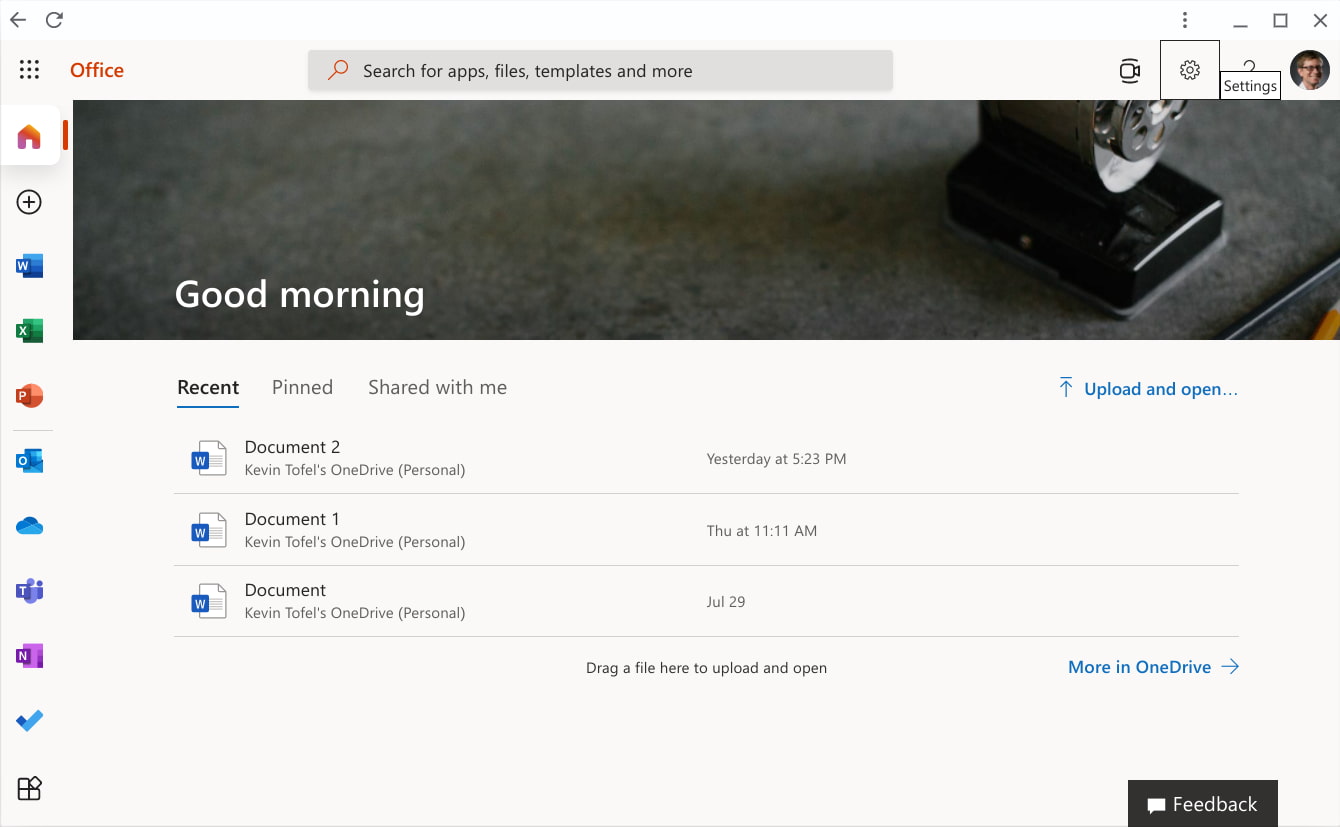
Task: Open OneNote from the sidebar
Action: click(x=29, y=656)
